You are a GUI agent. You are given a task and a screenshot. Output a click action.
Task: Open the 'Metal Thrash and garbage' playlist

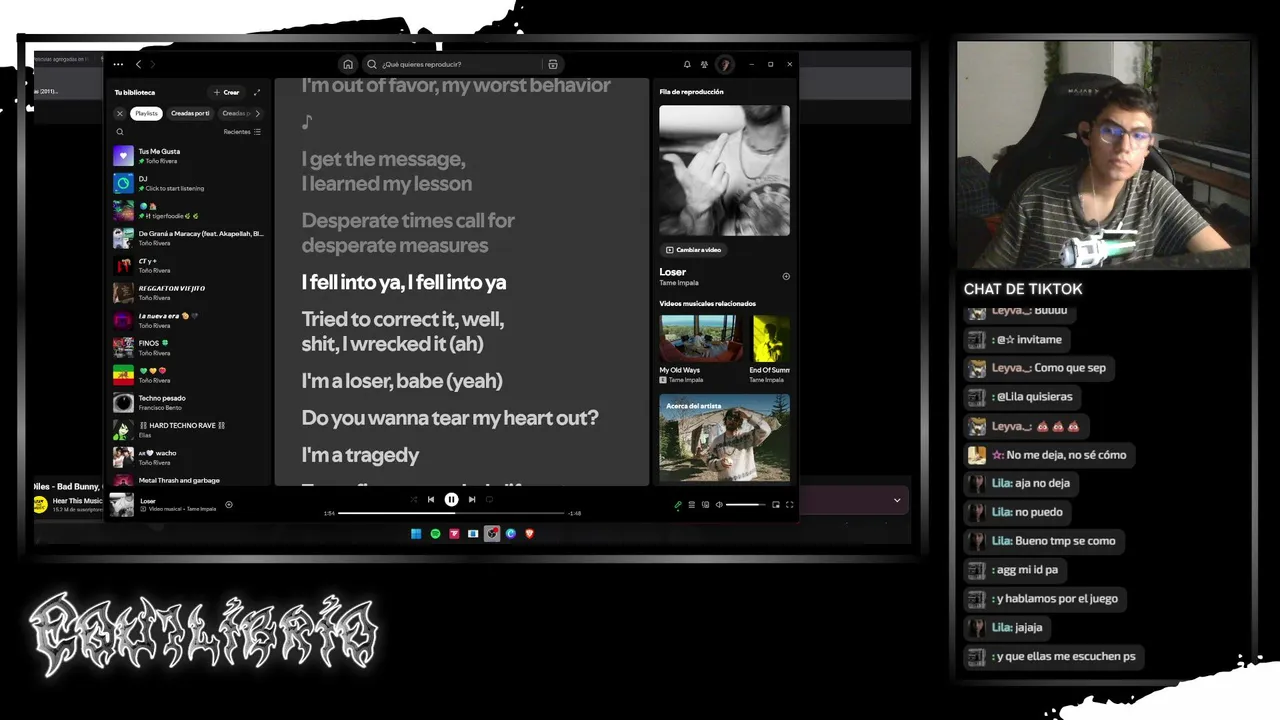188,481
